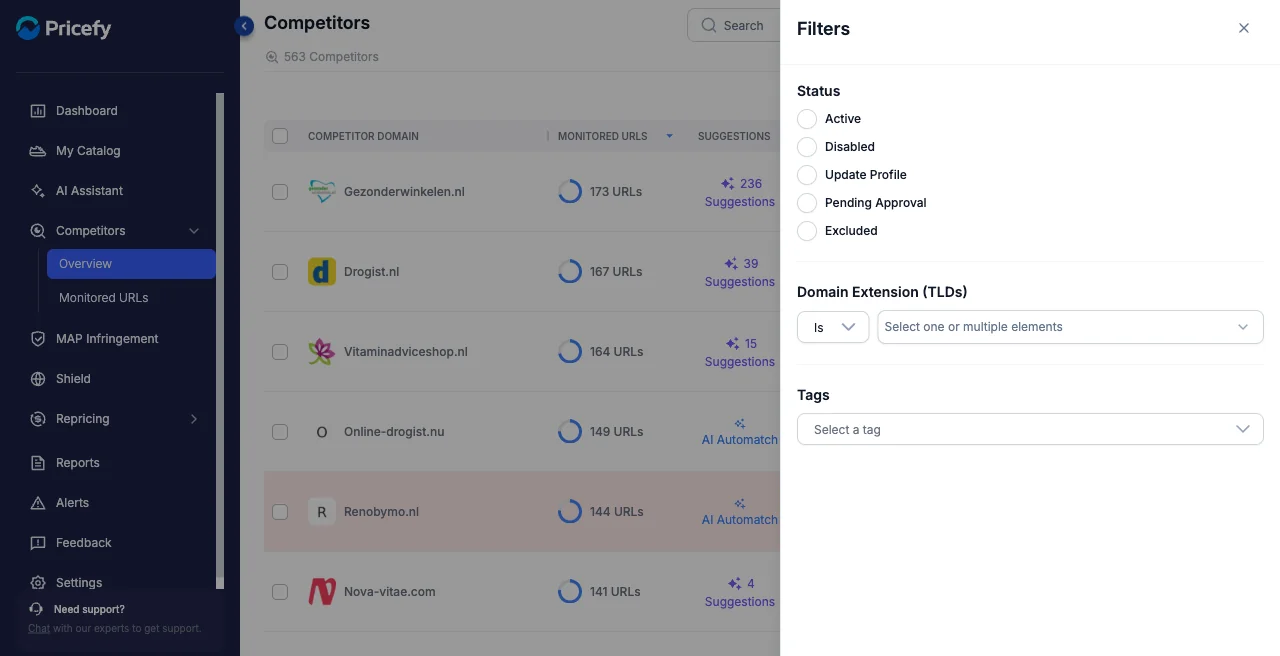Image resolution: width=1280 pixels, height=656 pixels.
Task: Click AI Automatch for Renobymo.nl
Action: [x=740, y=512]
